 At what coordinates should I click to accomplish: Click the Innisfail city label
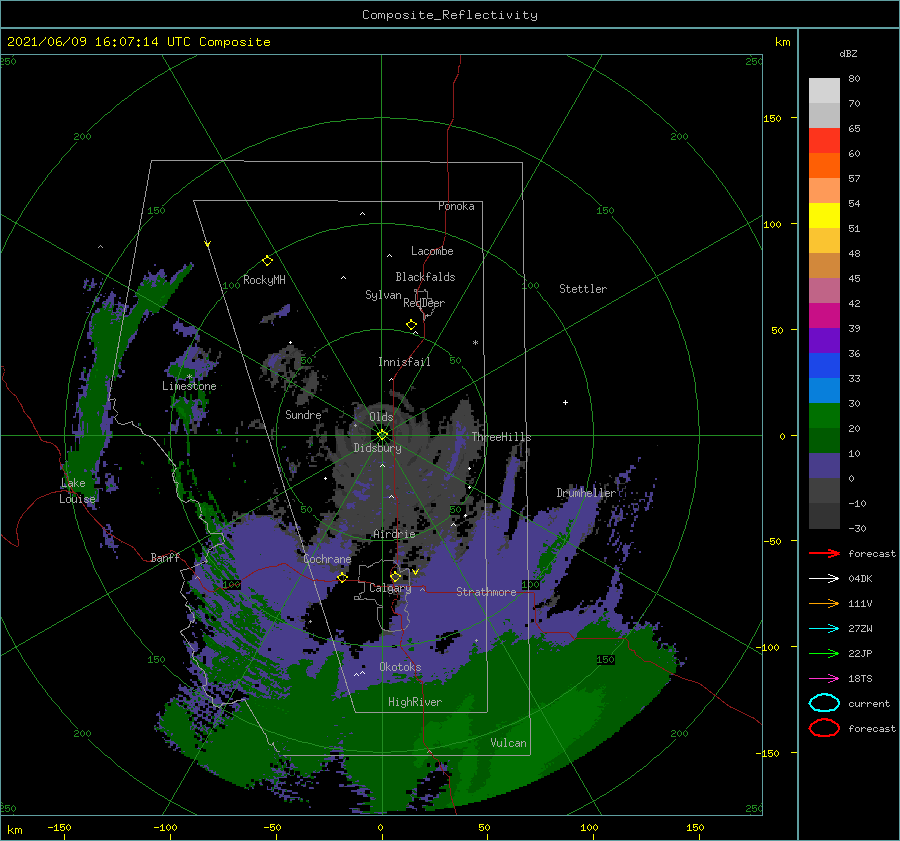404,362
